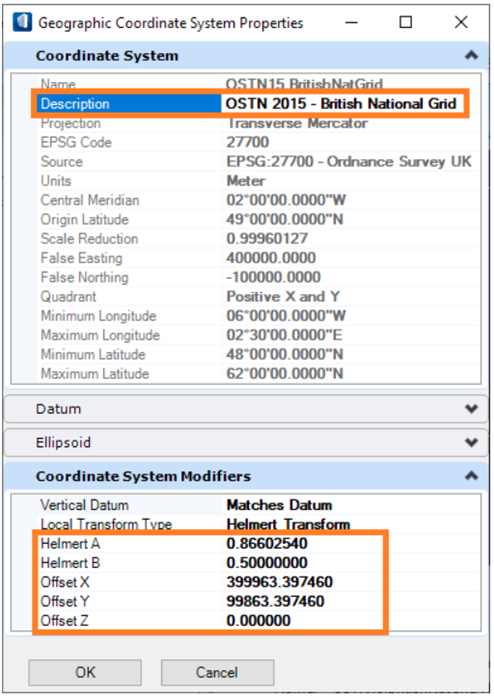Screen dimensions: 494x699
Task: Select the Scale Reduction label
Action: pos(89,238)
